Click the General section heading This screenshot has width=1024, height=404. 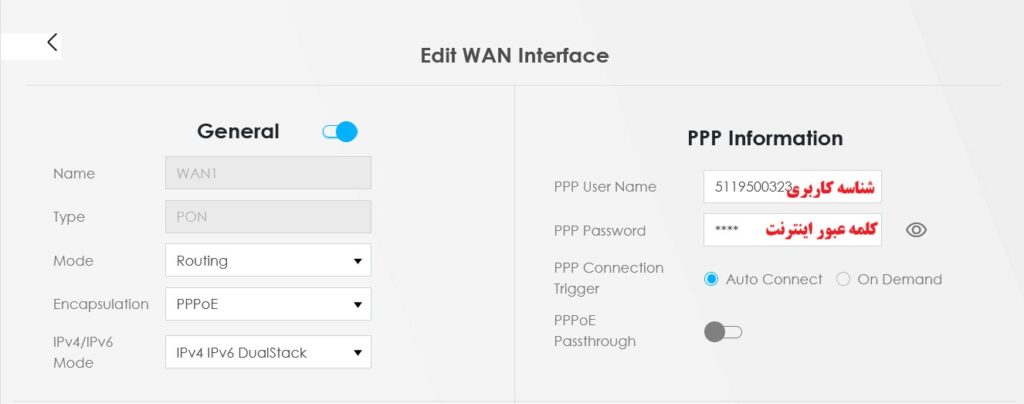(x=238, y=131)
